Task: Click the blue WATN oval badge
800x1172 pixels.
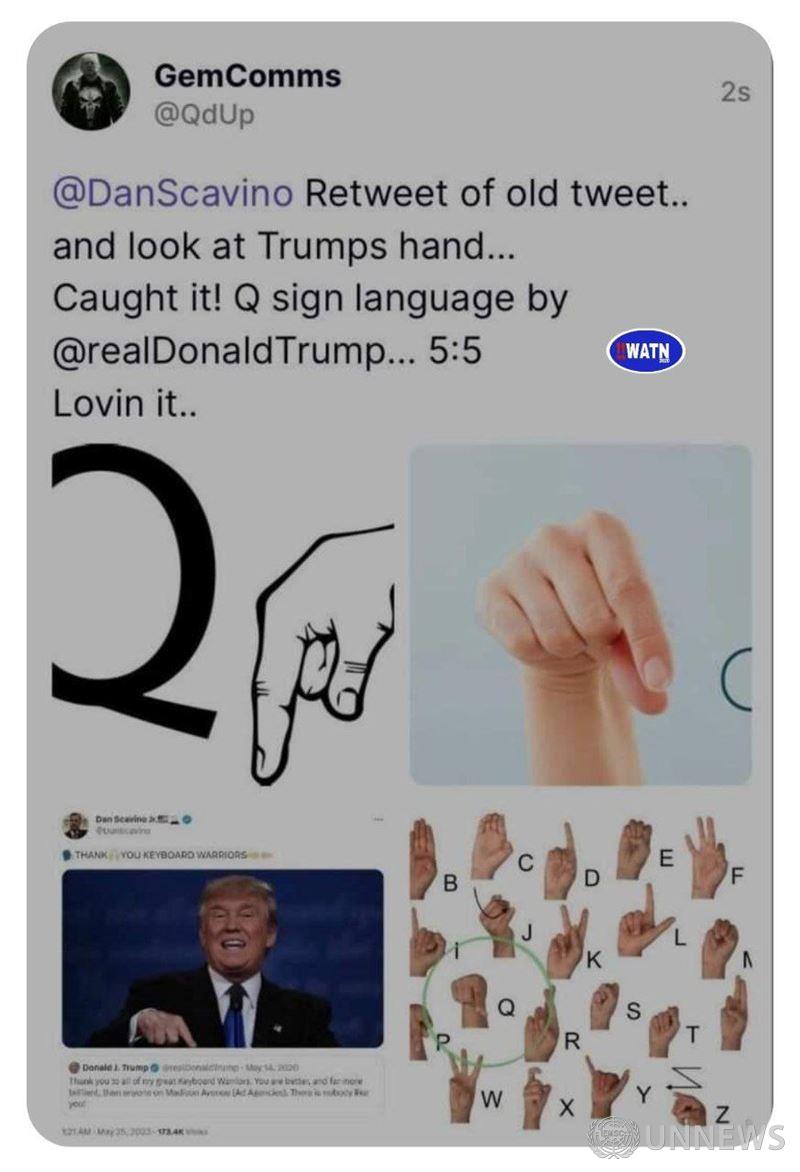Action: pyautogui.click(x=646, y=351)
